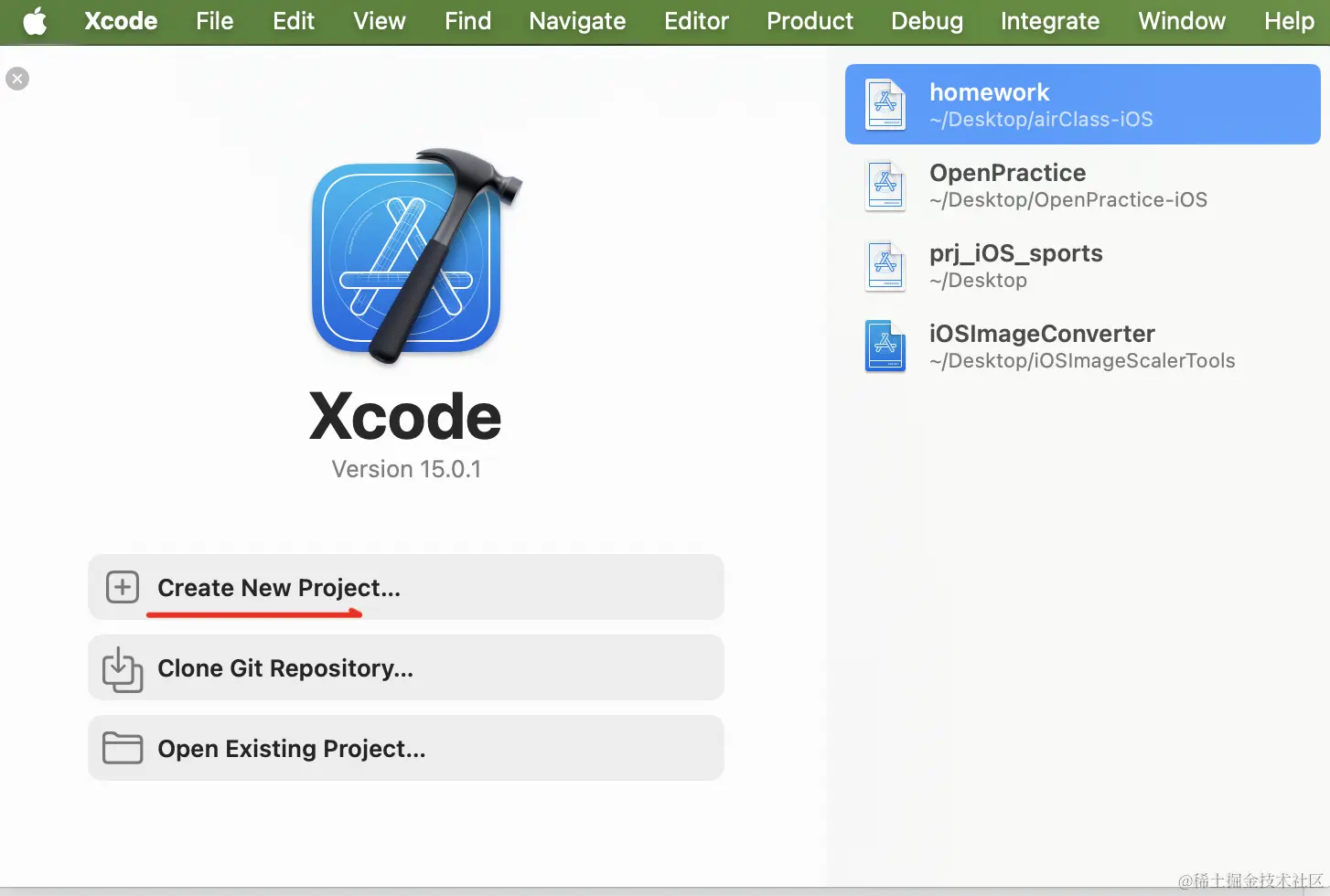This screenshot has width=1330, height=896.
Task: Click Open Existing Project button
Action: click(x=406, y=748)
